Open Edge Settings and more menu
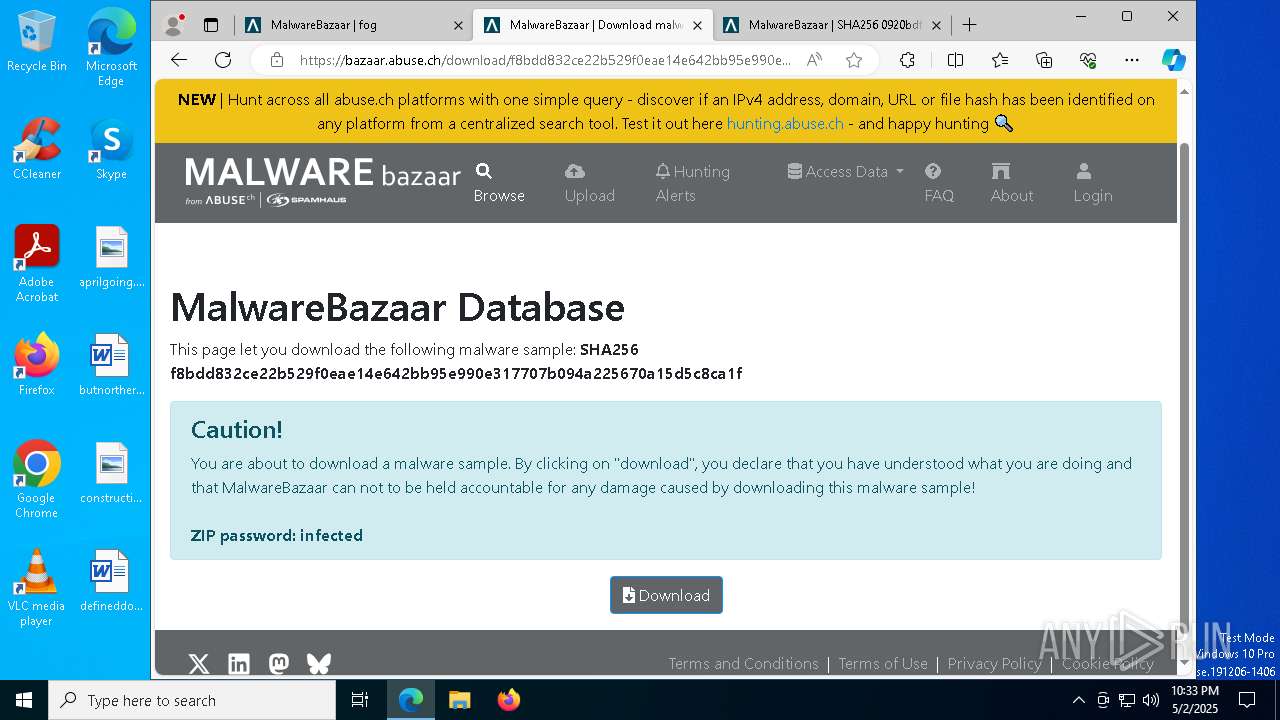This screenshot has height=720, width=1280. (1132, 60)
